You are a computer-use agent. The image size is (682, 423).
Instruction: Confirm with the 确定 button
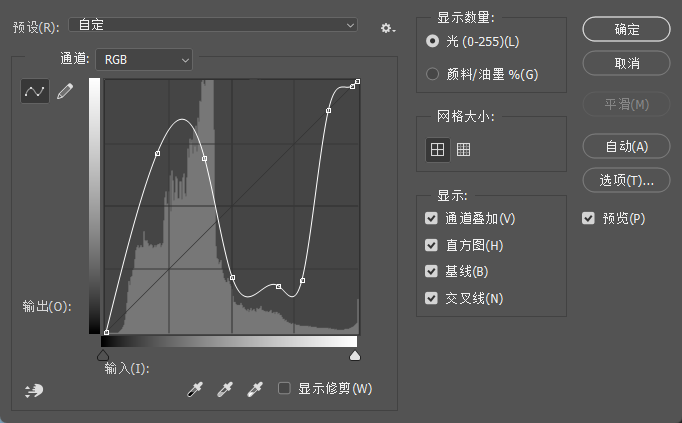click(626, 29)
